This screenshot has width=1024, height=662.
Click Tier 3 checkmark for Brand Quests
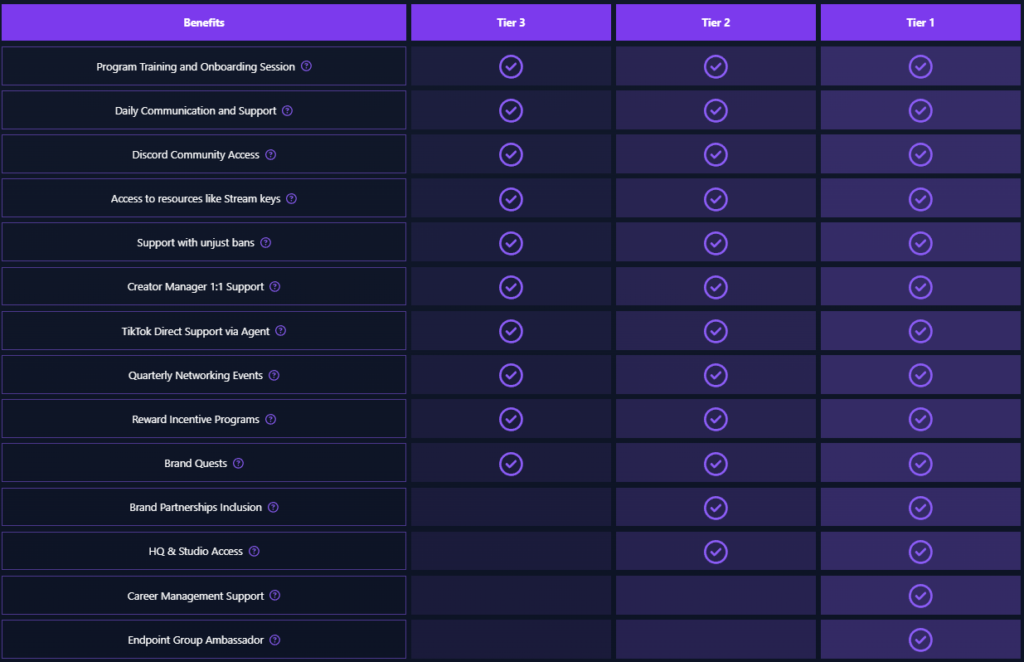point(511,464)
